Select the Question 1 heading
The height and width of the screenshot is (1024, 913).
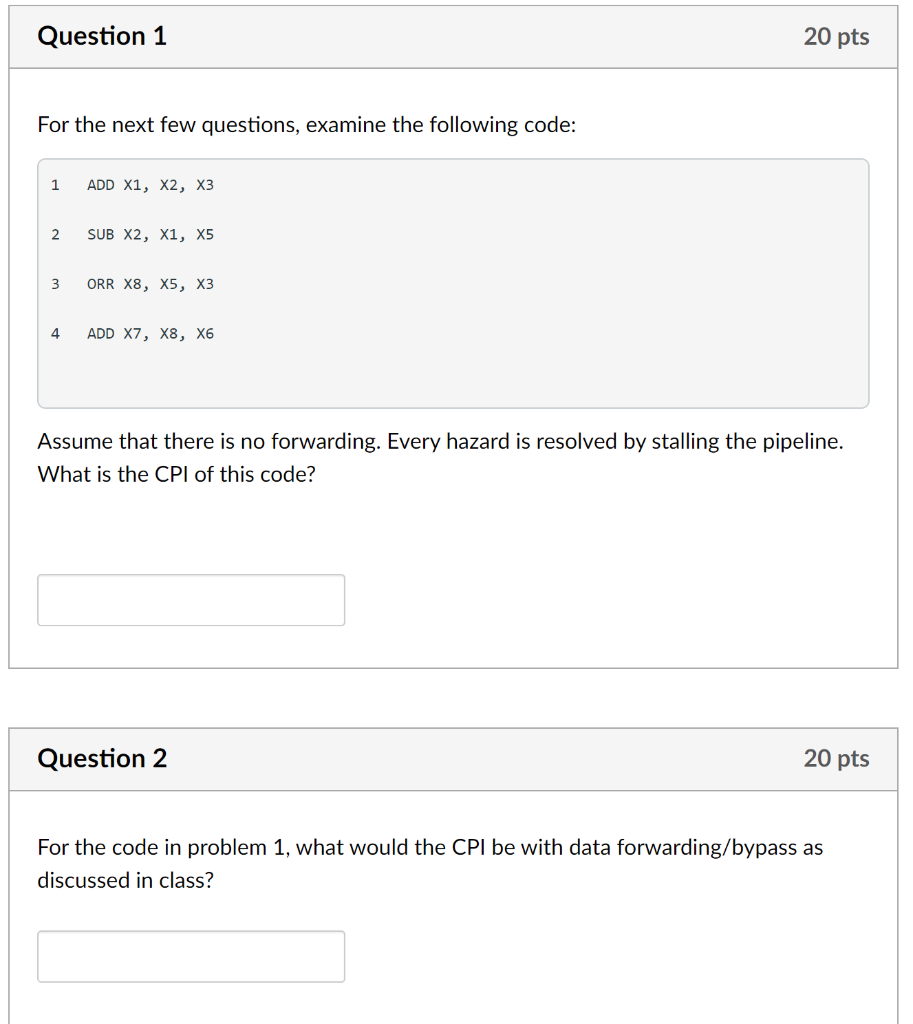click(102, 36)
